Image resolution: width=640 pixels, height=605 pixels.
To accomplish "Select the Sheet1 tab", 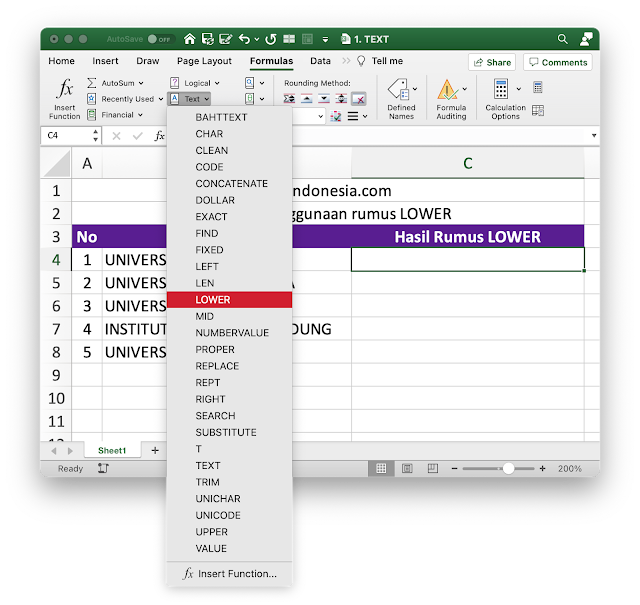I will pyautogui.click(x=112, y=450).
